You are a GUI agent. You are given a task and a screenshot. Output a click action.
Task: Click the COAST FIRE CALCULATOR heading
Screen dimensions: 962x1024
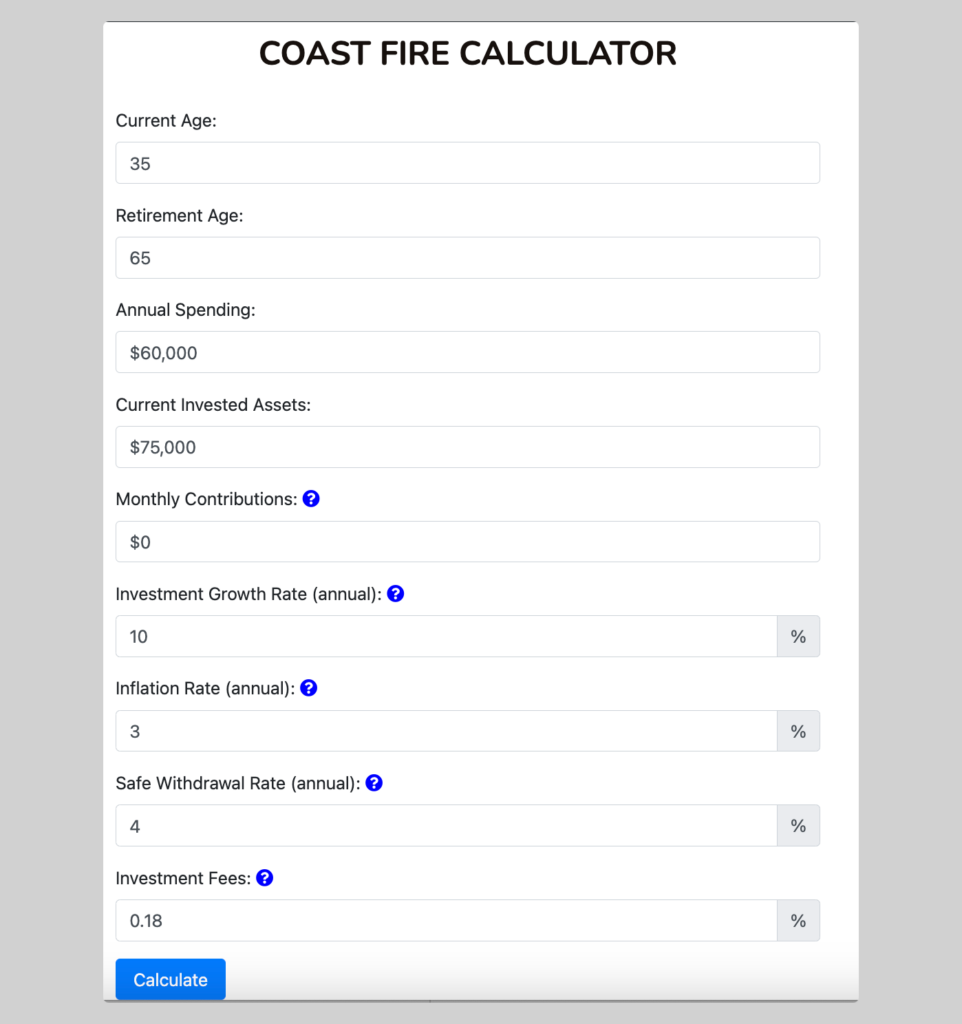coord(467,53)
